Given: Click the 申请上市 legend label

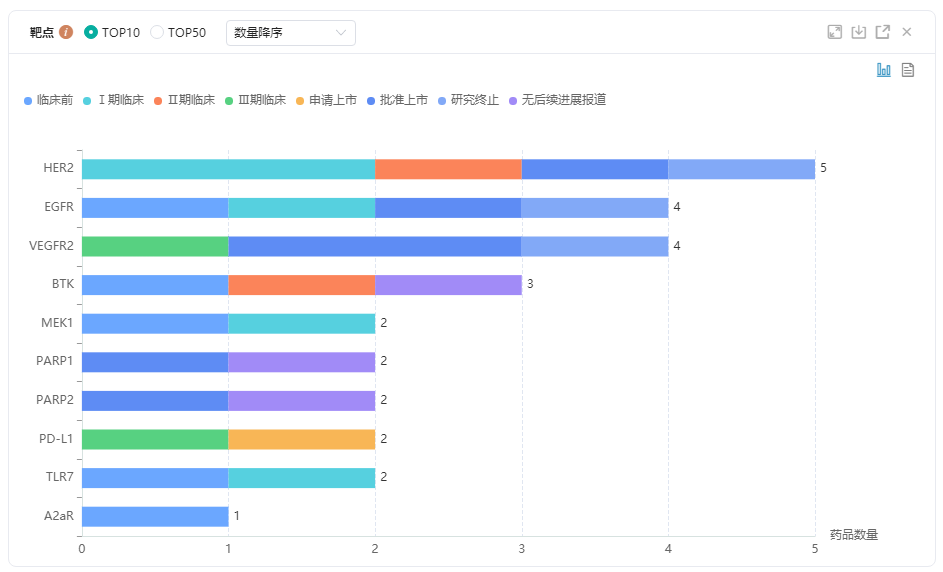Looking at the screenshot, I should click(332, 100).
